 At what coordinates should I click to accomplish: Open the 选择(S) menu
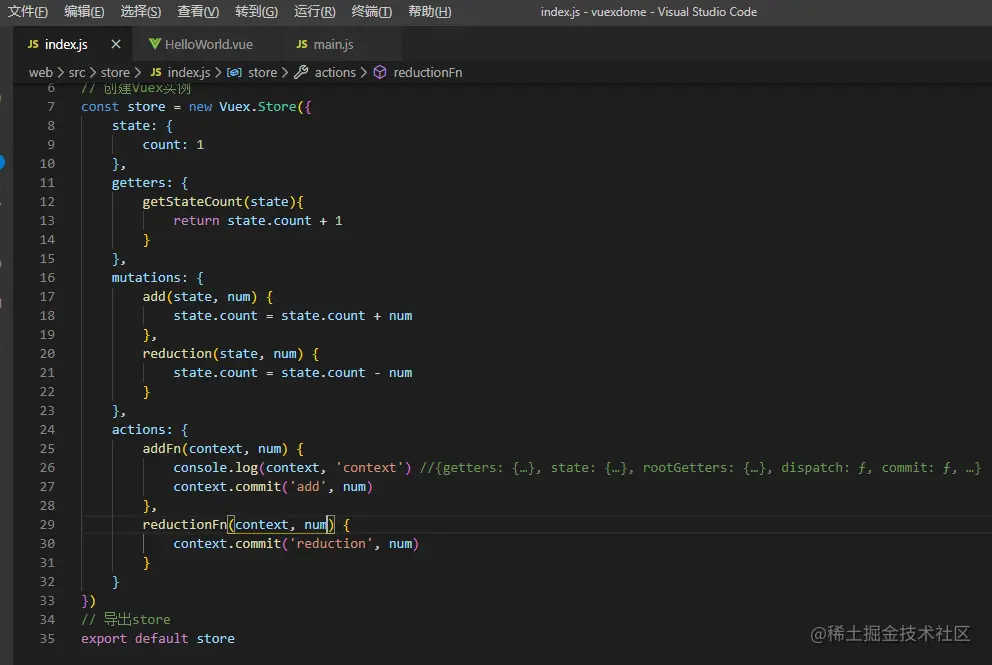click(140, 11)
